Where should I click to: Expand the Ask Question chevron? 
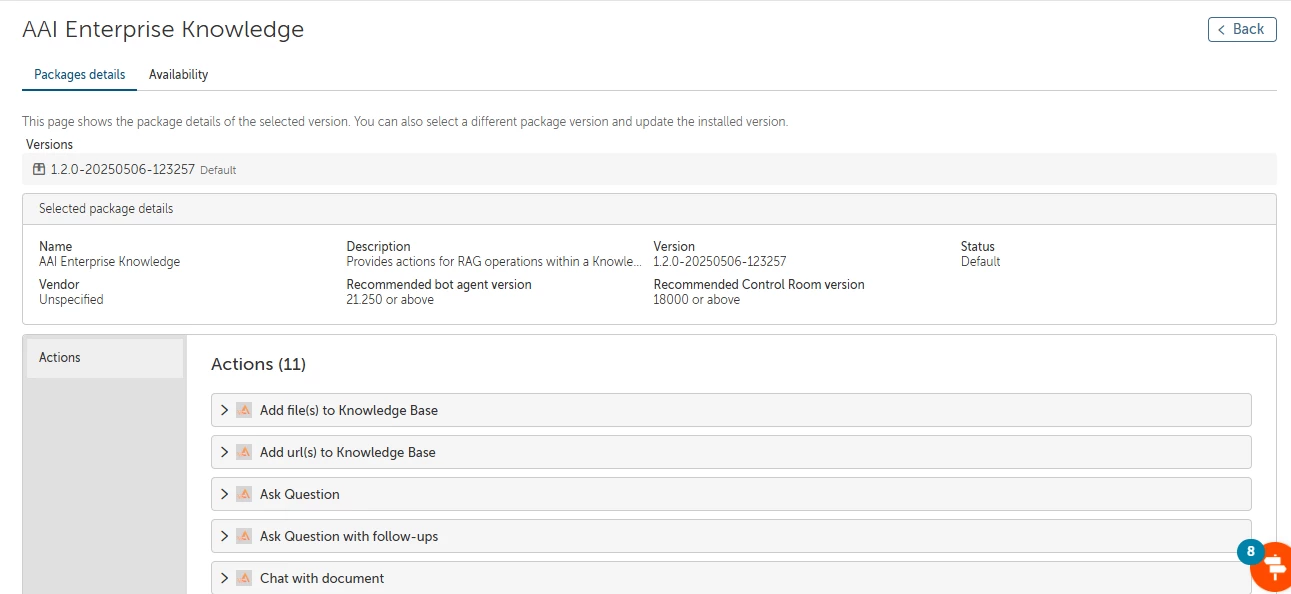click(225, 494)
